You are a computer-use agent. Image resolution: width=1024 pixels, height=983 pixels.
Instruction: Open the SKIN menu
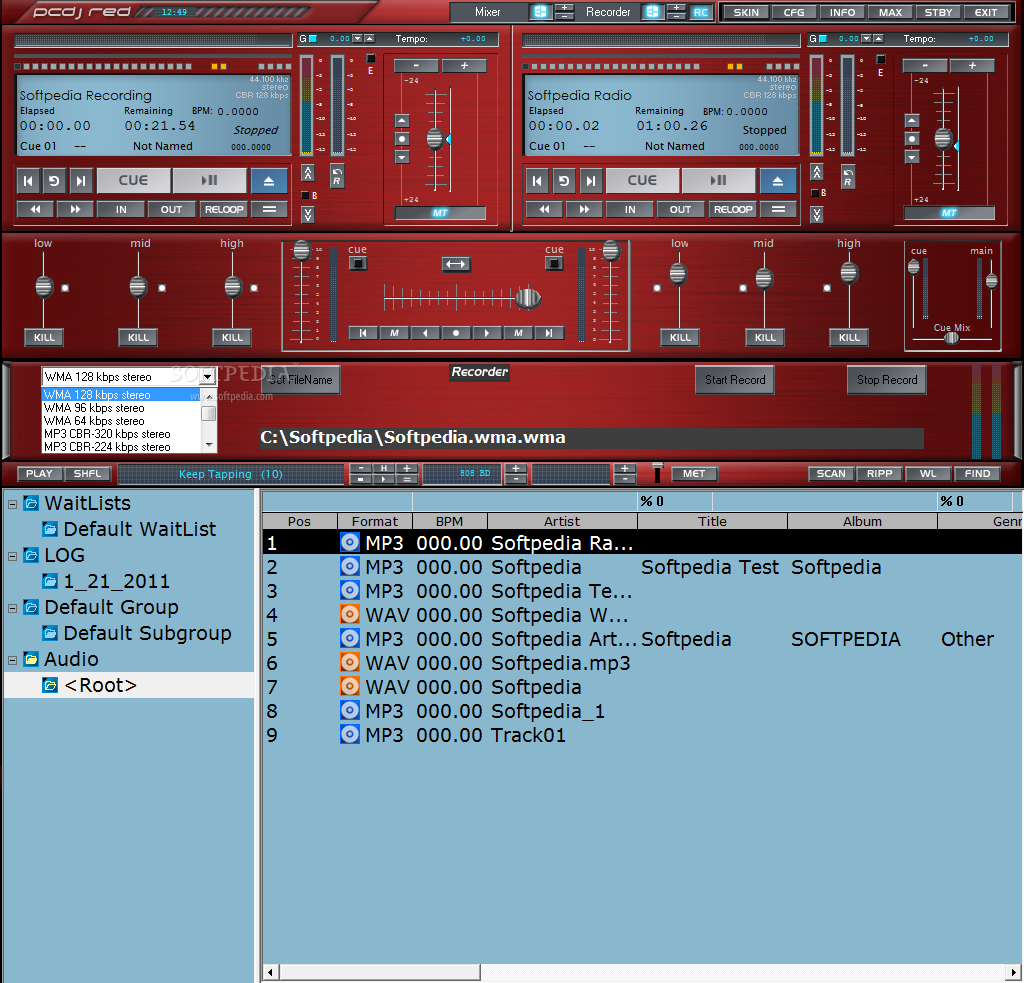click(746, 12)
